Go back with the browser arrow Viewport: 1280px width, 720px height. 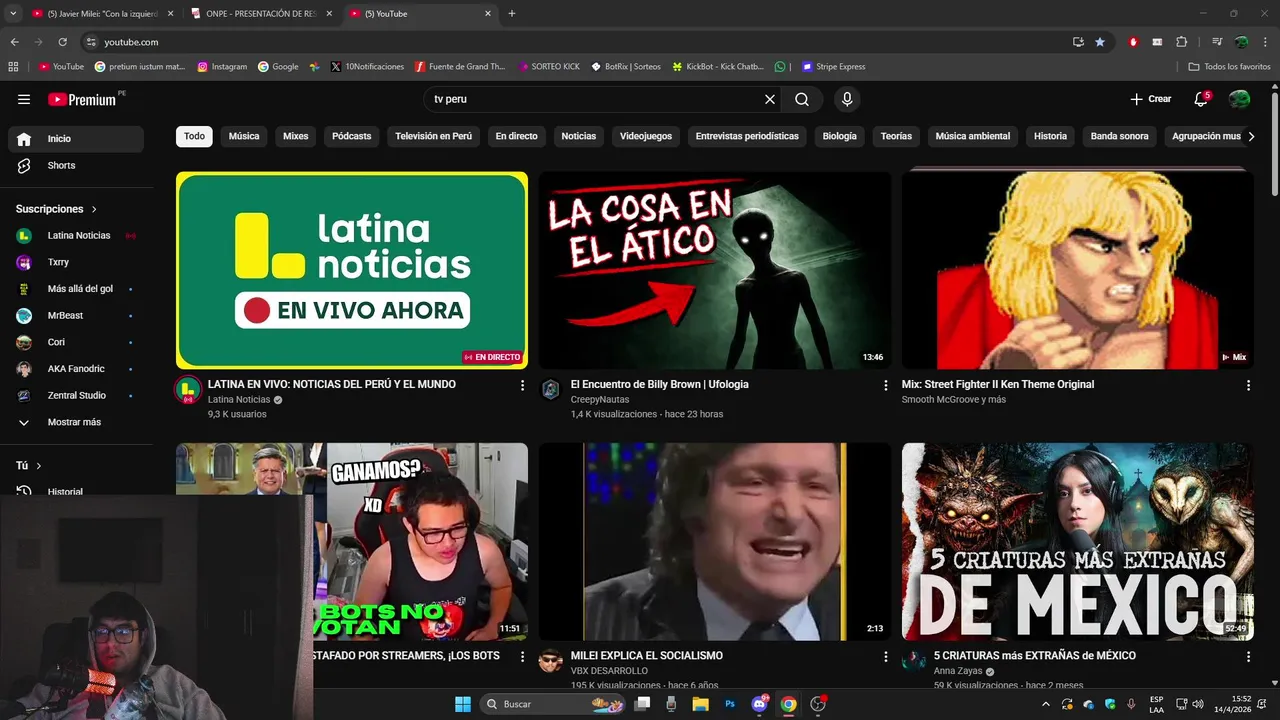[x=15, y=42]
